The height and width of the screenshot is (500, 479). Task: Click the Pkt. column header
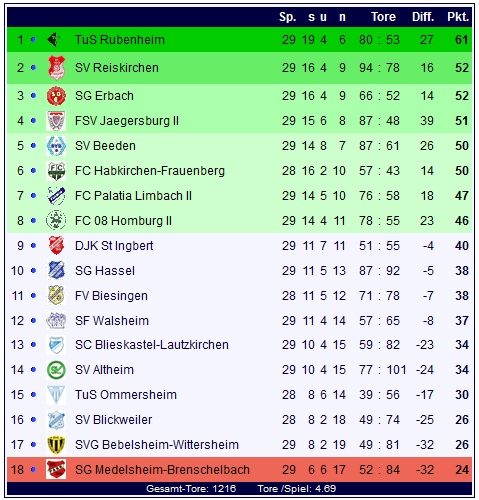click(x=458, y=17)
